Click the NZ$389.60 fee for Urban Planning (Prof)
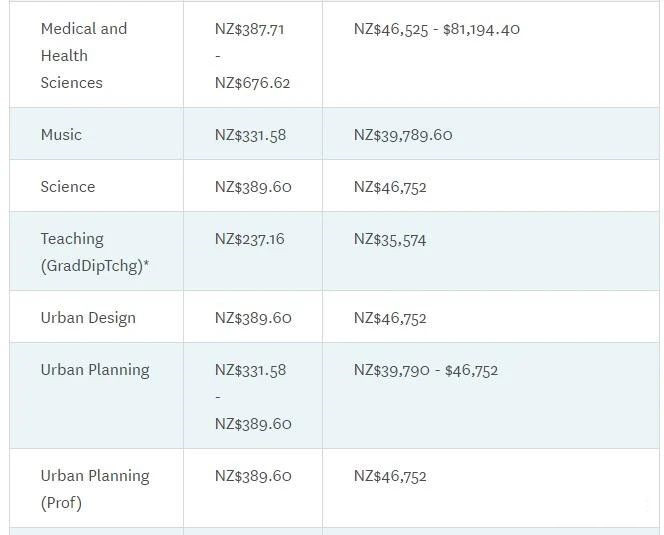Screen dimensions: 664x535 tap(253, 475)
